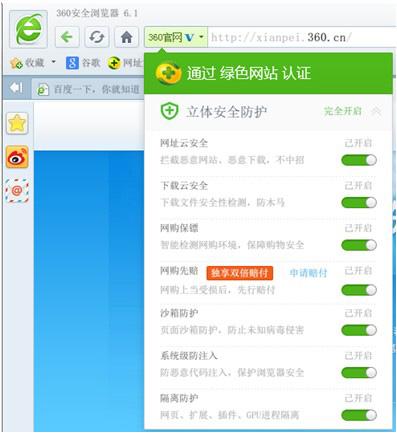
Task: Collapse the sidebar with the arrow button
Action: tap(16, 88)
